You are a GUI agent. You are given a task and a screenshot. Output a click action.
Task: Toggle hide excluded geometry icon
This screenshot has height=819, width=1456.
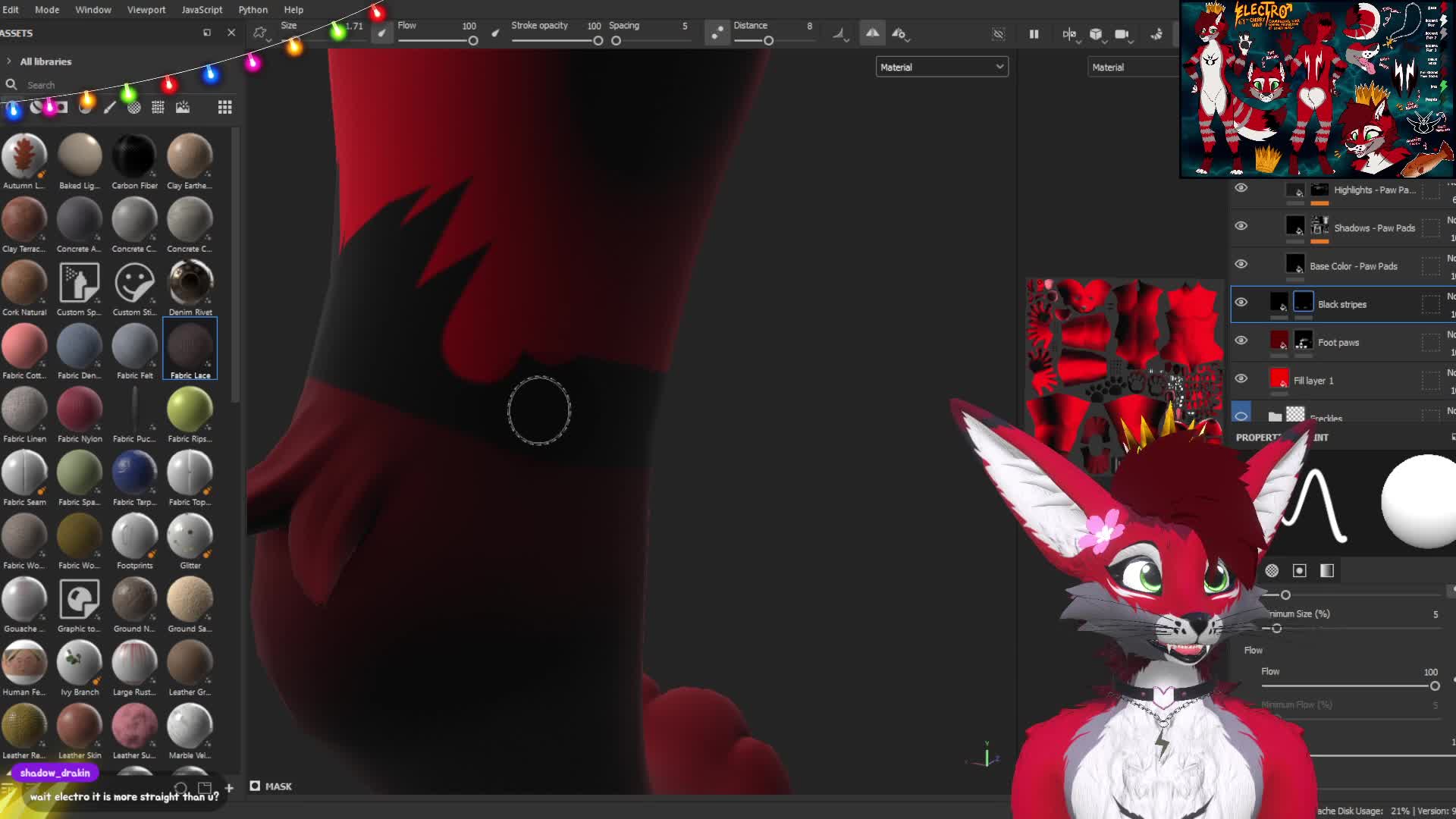[x=999, y=34]
